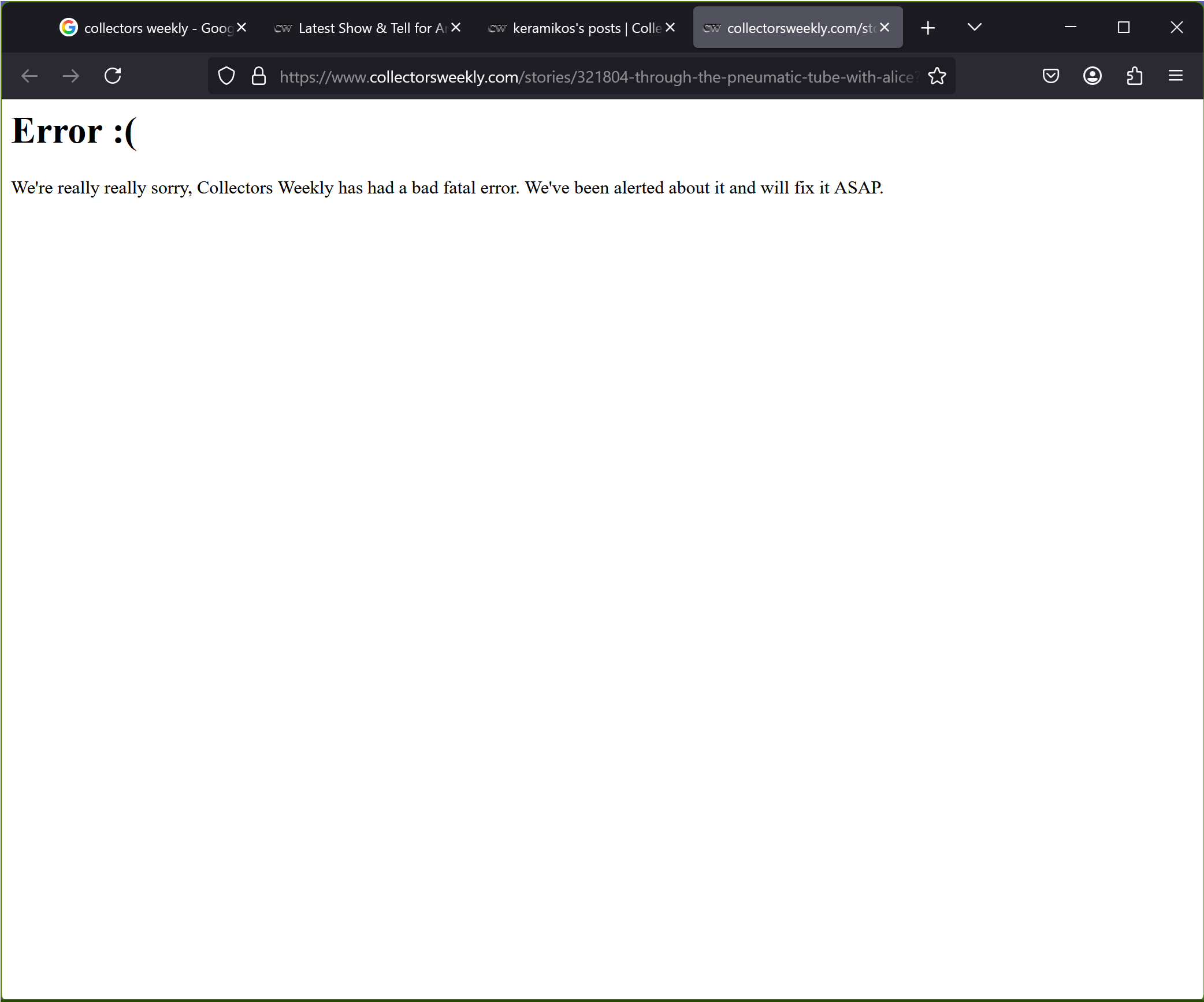
Task: Minimize the Firefox window
Action: click(x=1071, y=27)
